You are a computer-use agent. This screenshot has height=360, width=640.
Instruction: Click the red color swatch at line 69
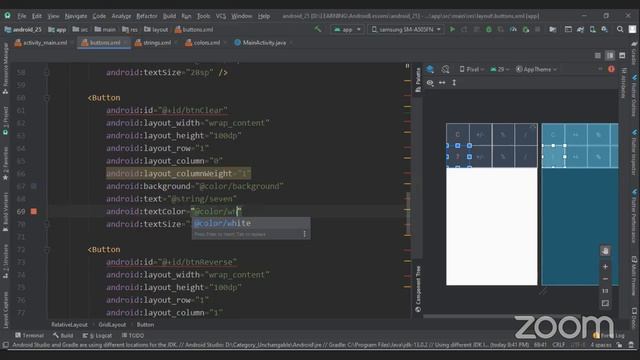tap(34, 211)
